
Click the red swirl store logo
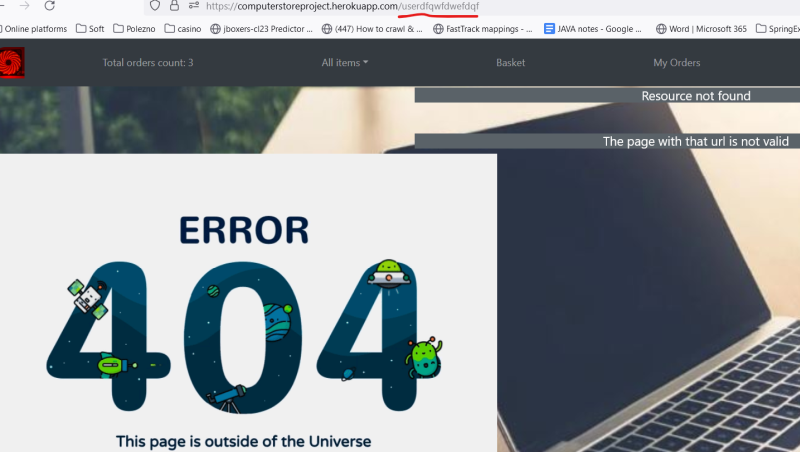click(x=11, y=62)
